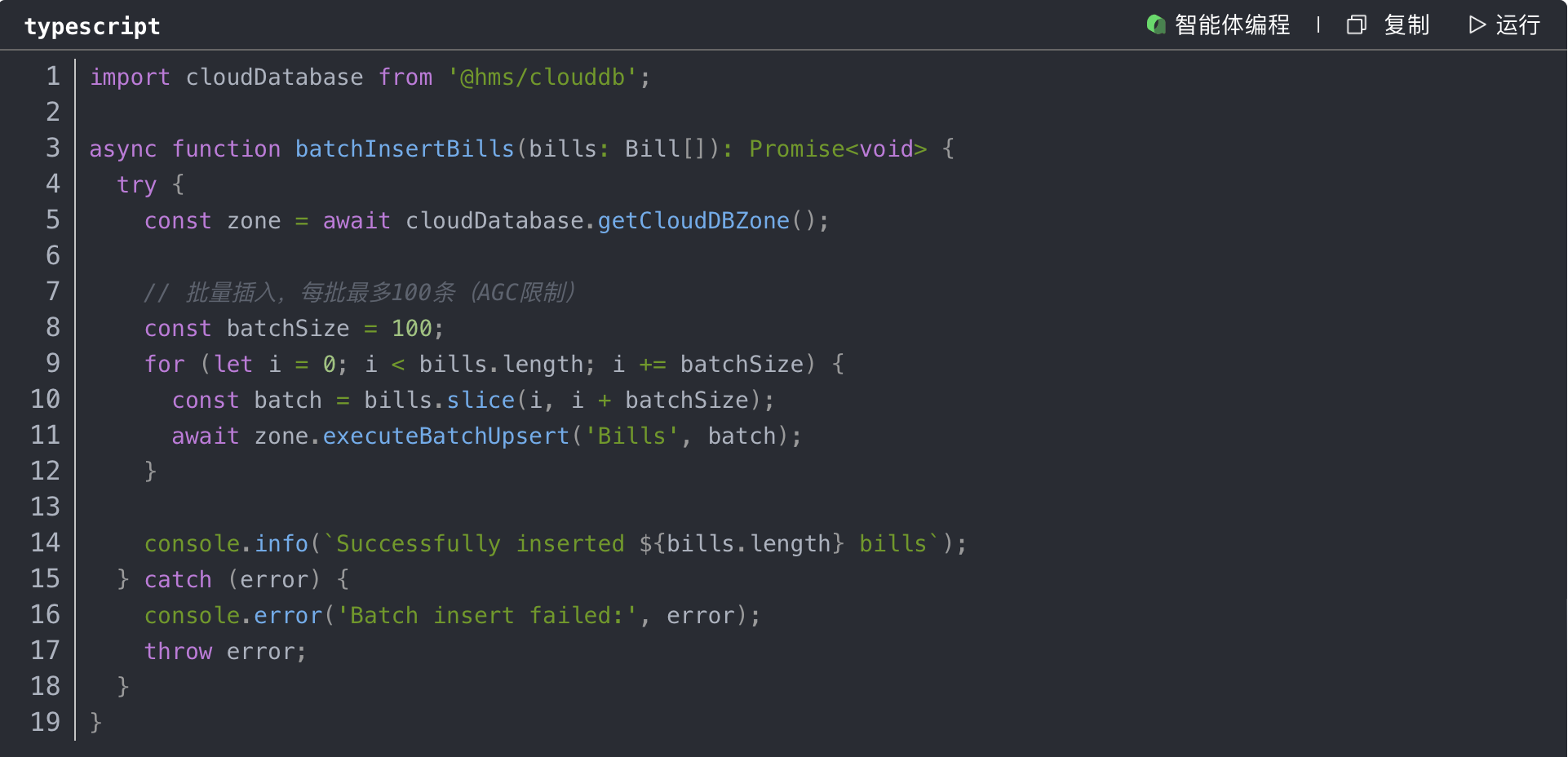The width and height of the screenshot is (1568, 757).
Task: Click the 'Bills' string argument
Action: 631,436
